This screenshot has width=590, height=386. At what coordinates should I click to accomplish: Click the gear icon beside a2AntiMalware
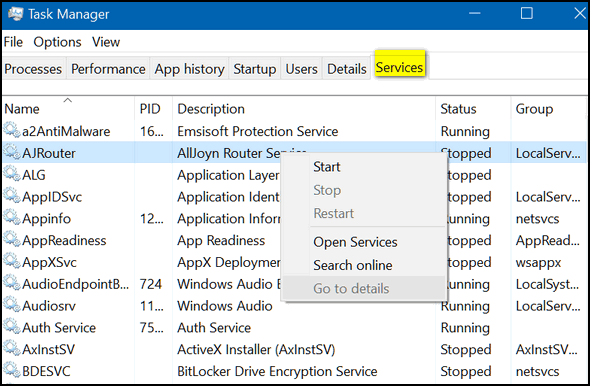(12, 130)
